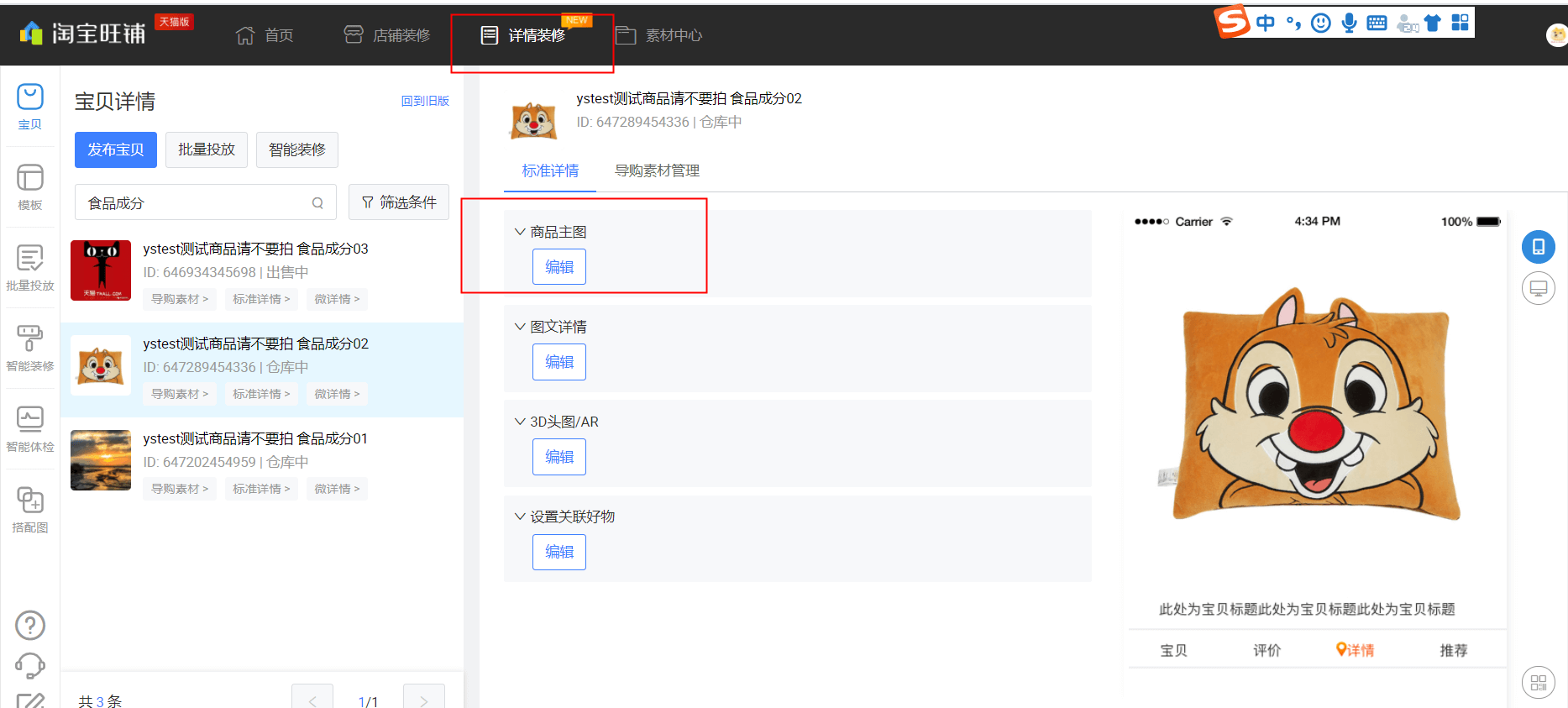Image resolution: width=1568 pixels, height=708 pixels.
Task: Switch to the 标准详情 tab
Action: tap(550, 171)
